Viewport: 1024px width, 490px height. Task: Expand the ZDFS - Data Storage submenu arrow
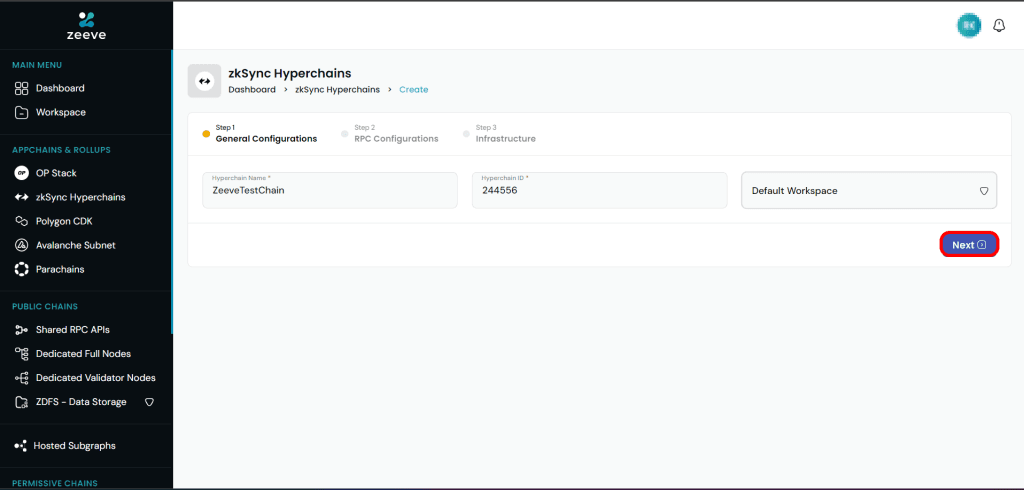(x=149, y=402)
